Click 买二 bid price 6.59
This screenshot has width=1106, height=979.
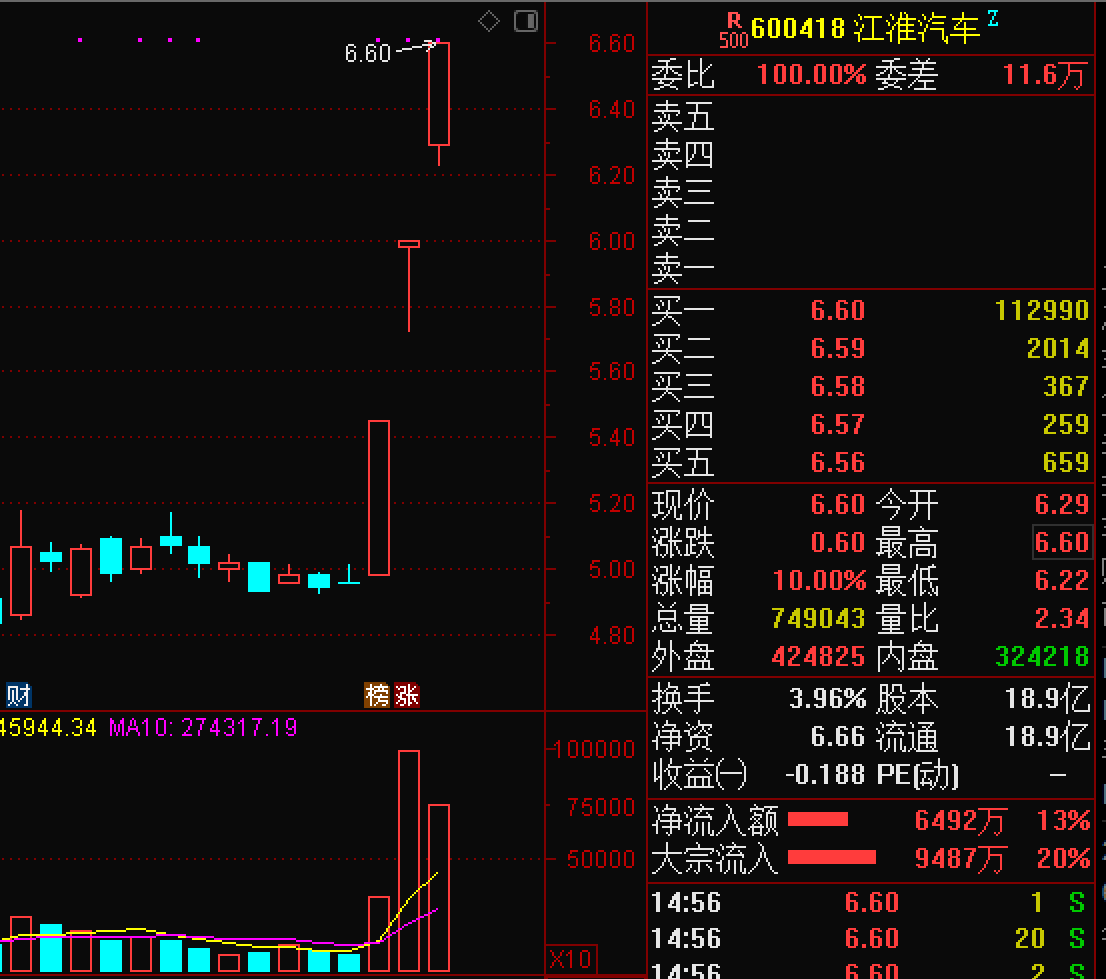tap(837, 348)
